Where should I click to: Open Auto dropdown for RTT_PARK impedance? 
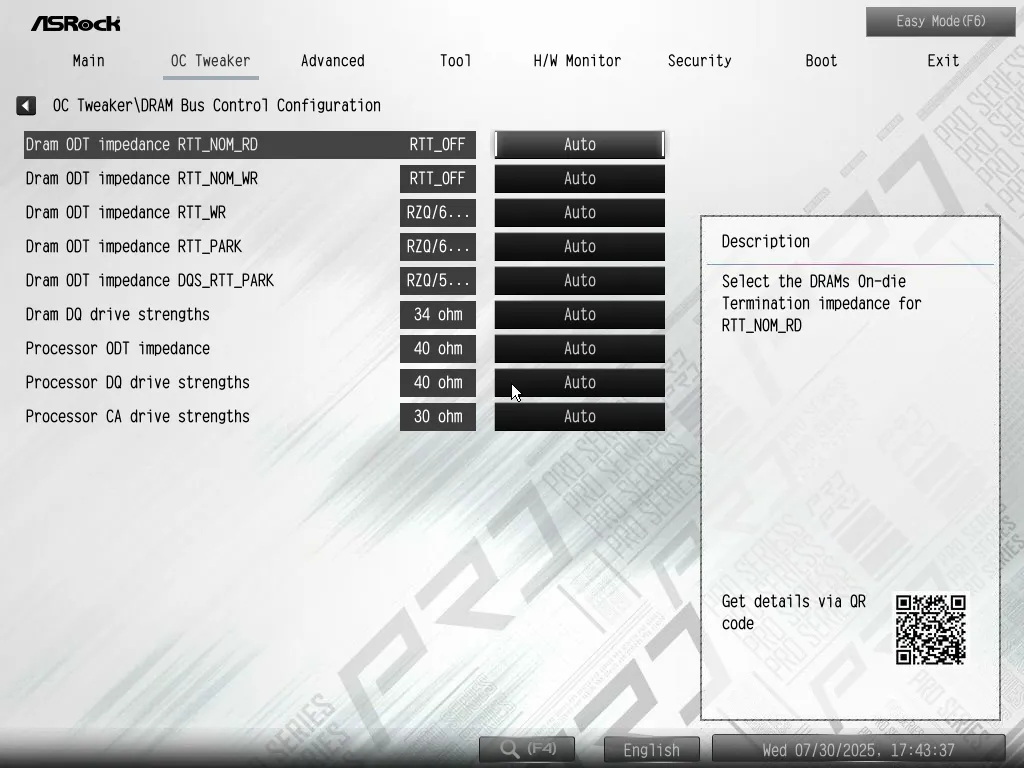point(580,246)
